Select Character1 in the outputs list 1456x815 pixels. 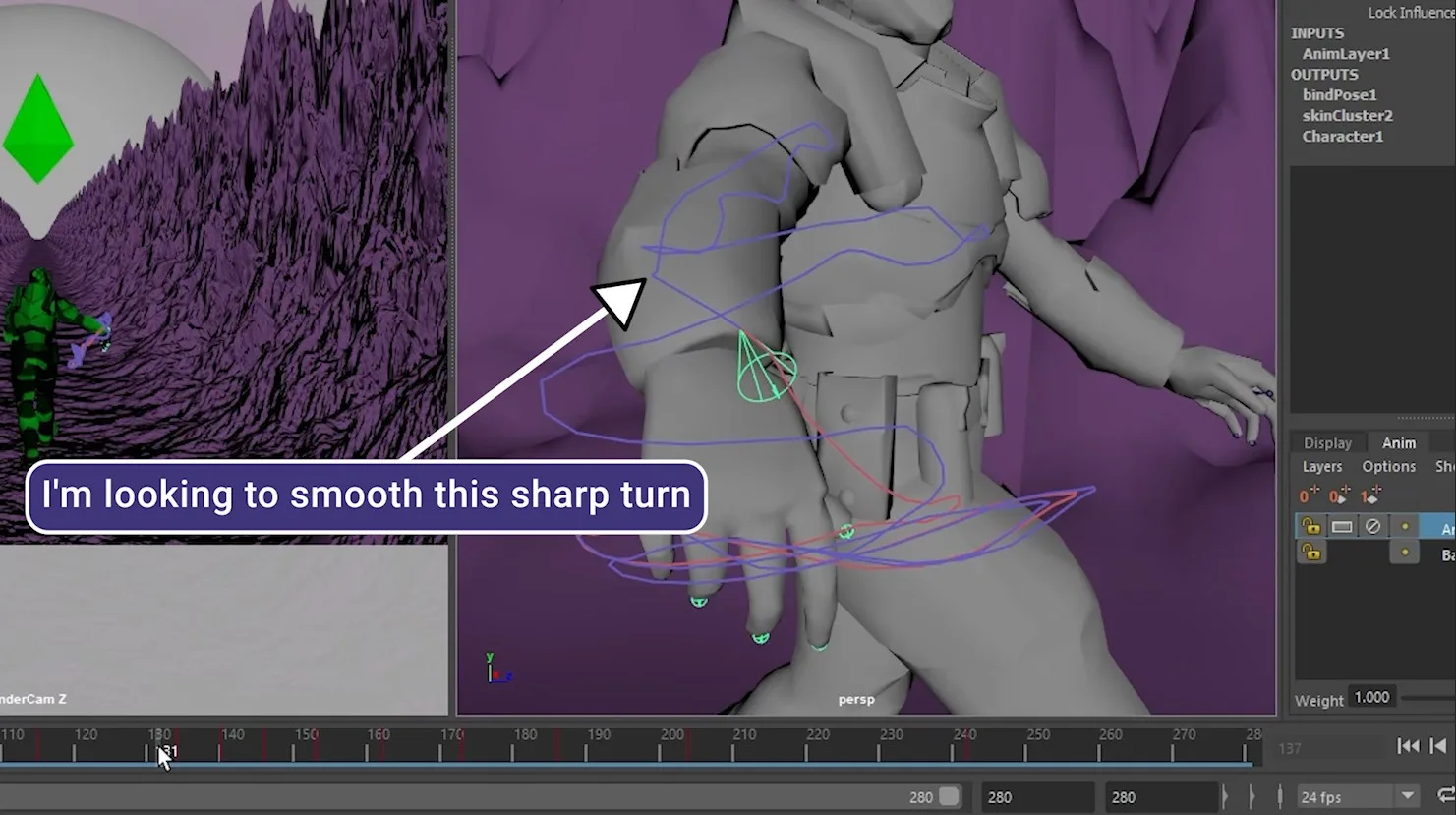pyautogui.click(x=1342, y=136)
